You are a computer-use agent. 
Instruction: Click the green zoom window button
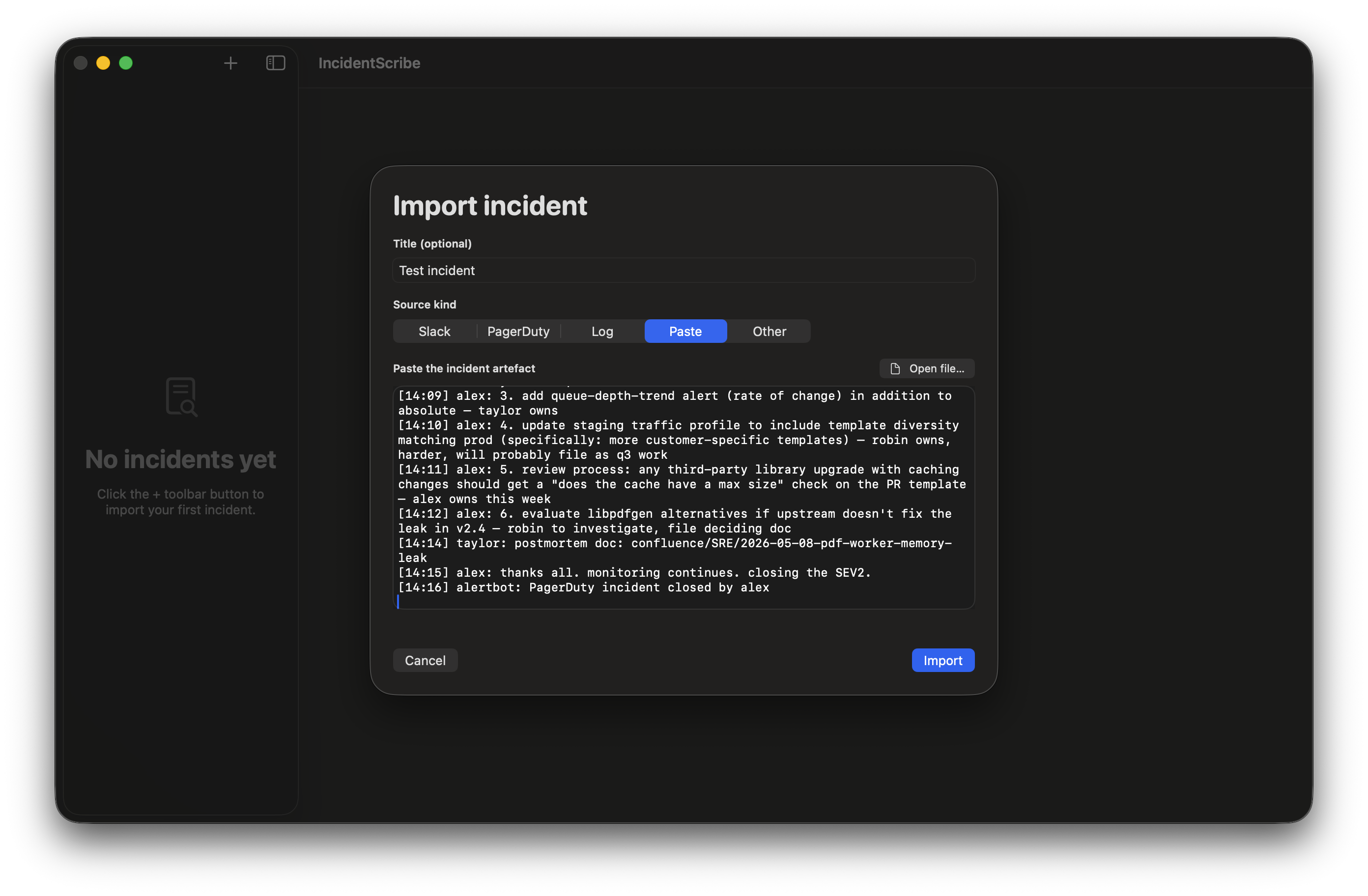tap(126, 63)
